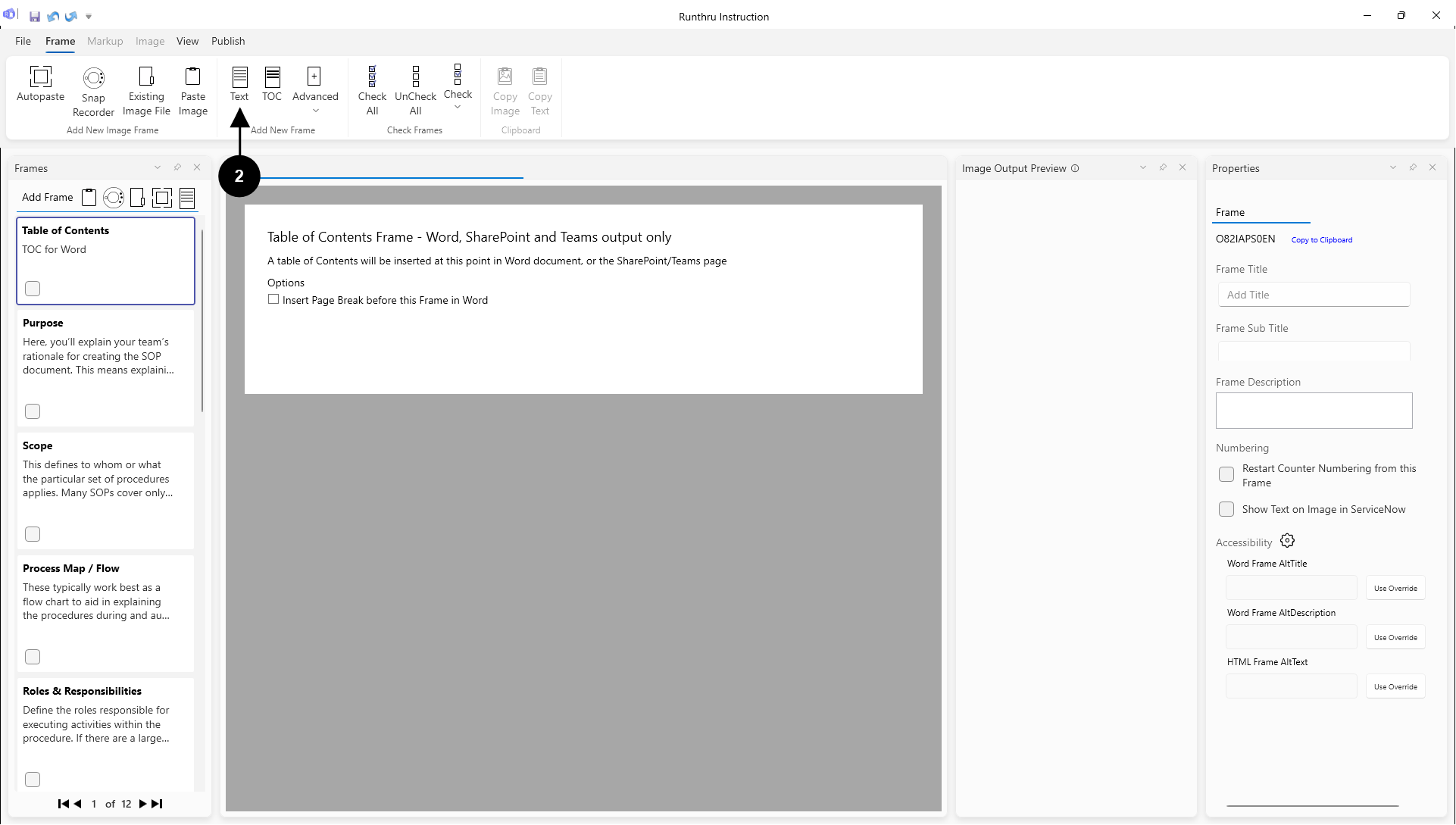Open Frames panel options chevron
Image resolution: width=1456 pixels, height=825 pixels.
[158, 167]
